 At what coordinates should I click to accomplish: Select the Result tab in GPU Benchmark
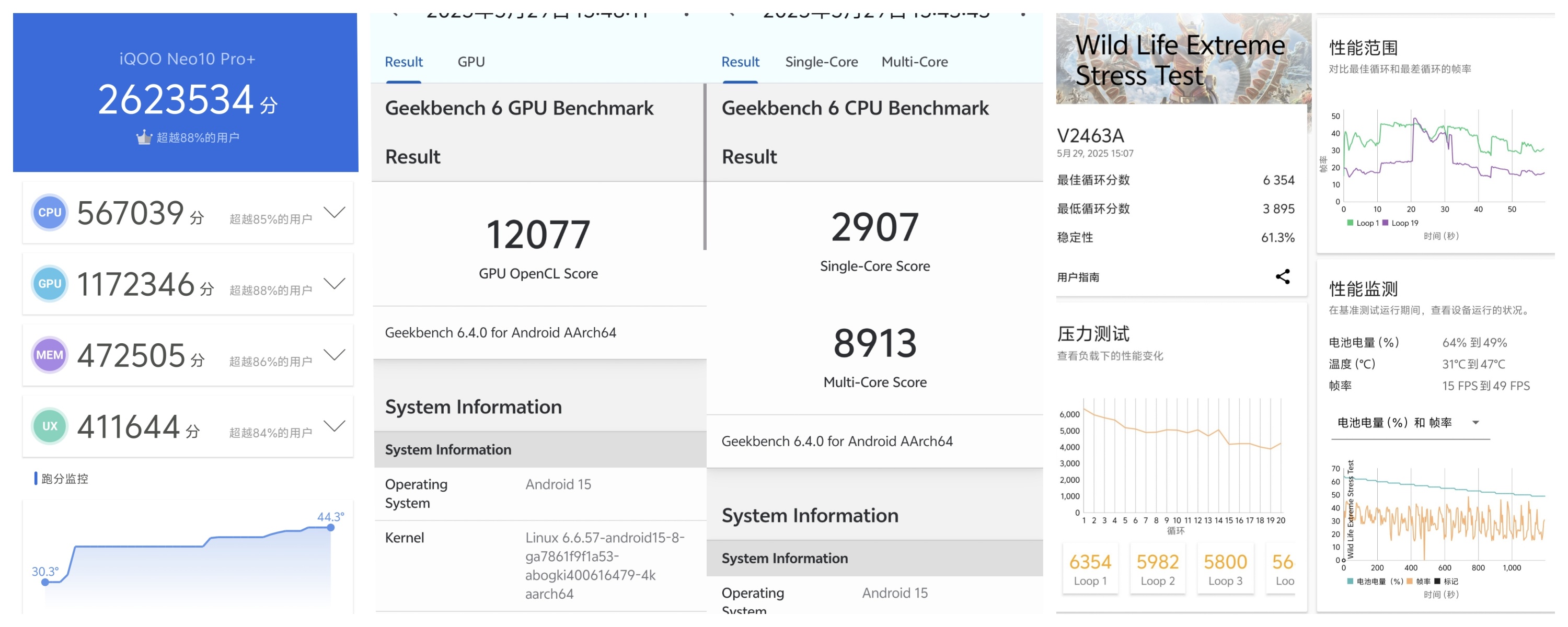click(x=403, y=62)
